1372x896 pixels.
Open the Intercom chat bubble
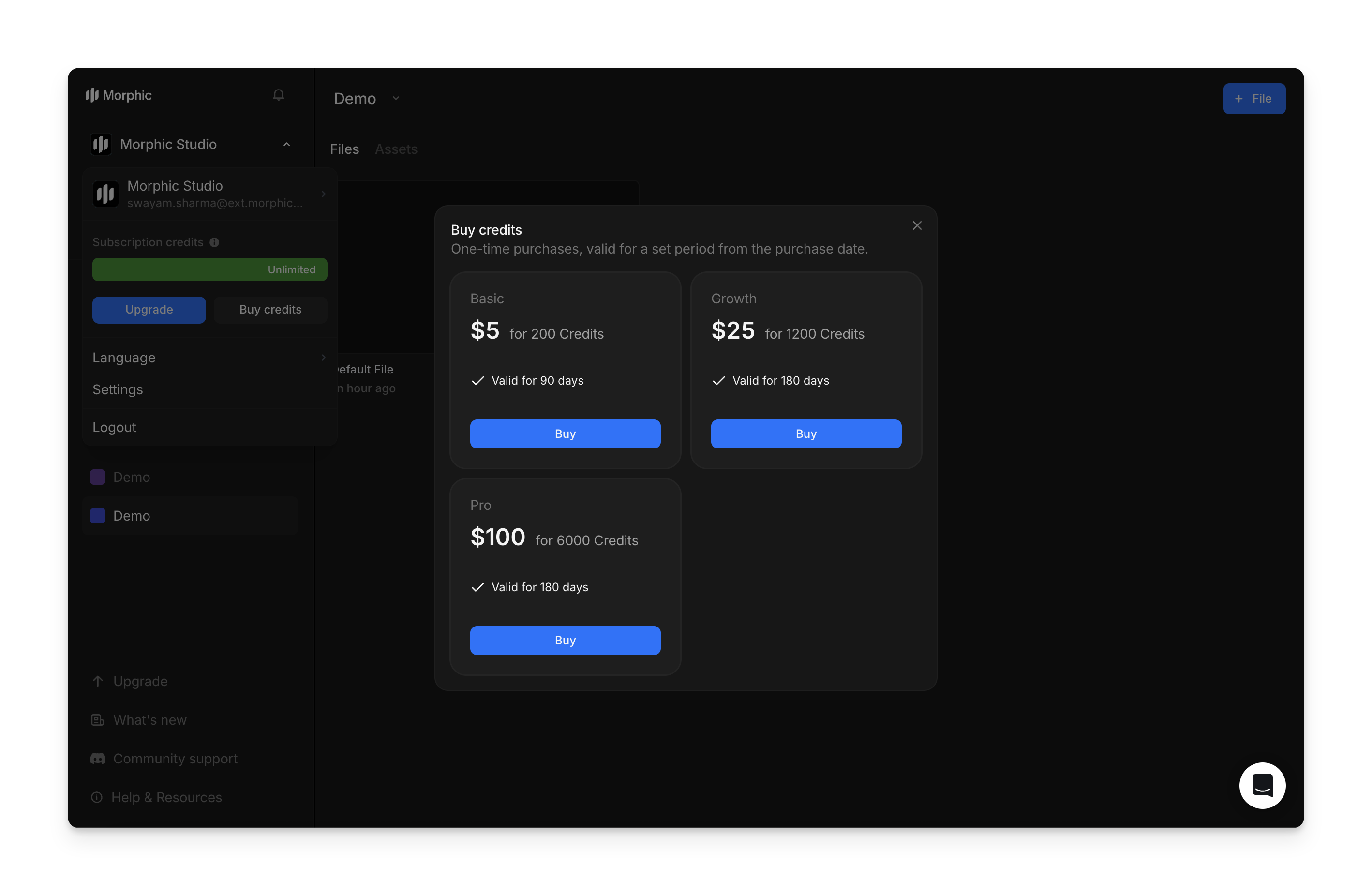[1263, 785]
